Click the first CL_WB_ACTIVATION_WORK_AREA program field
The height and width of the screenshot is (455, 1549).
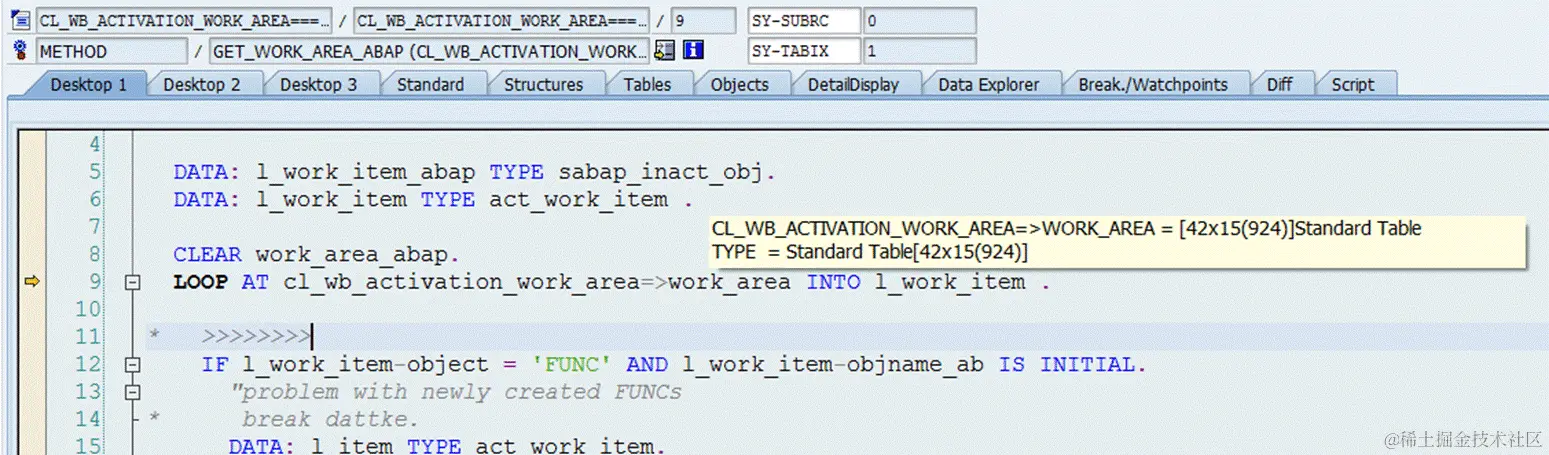click(184, 20)
